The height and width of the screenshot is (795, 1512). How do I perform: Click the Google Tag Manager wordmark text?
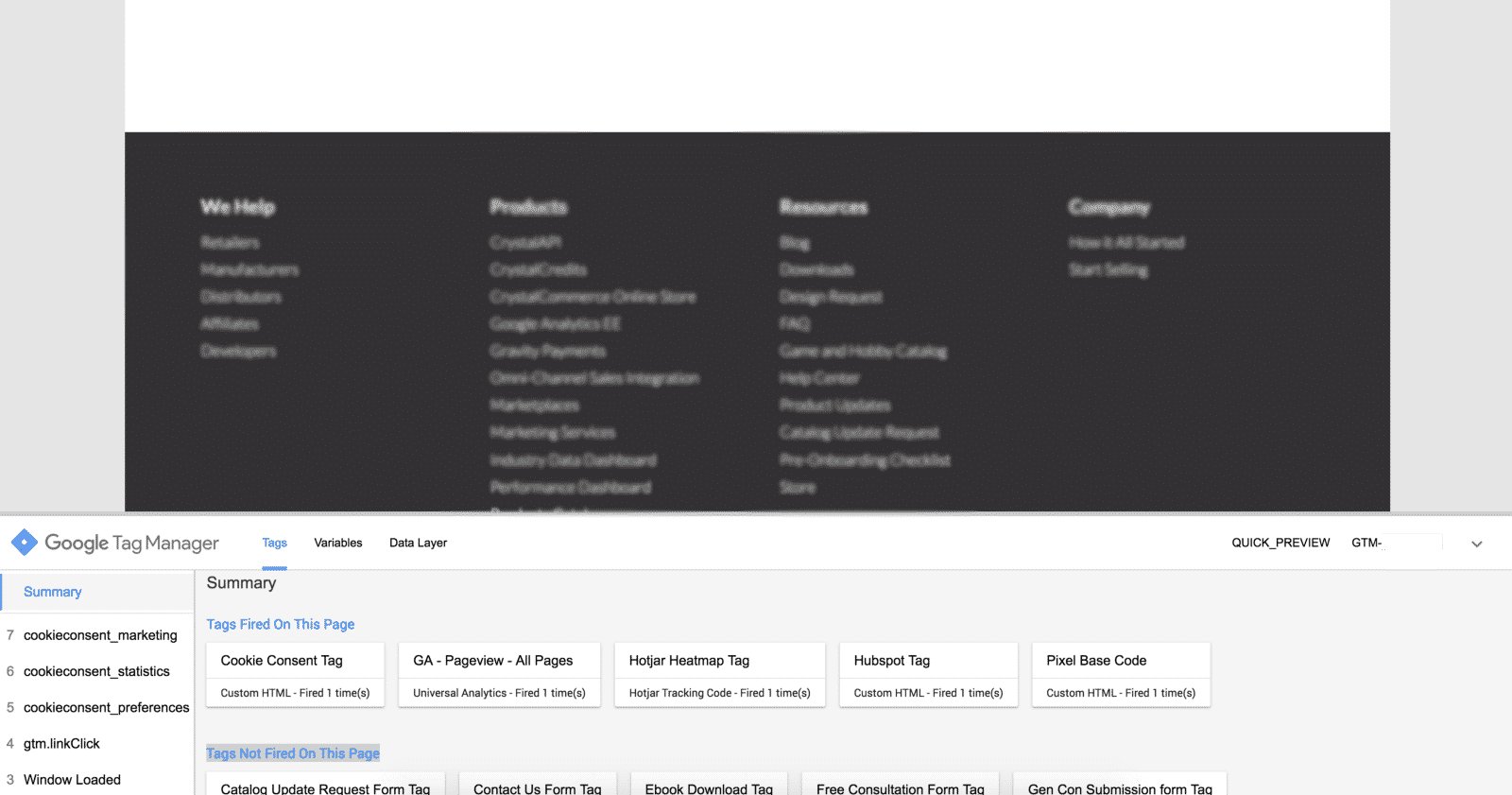coord(132,543)
